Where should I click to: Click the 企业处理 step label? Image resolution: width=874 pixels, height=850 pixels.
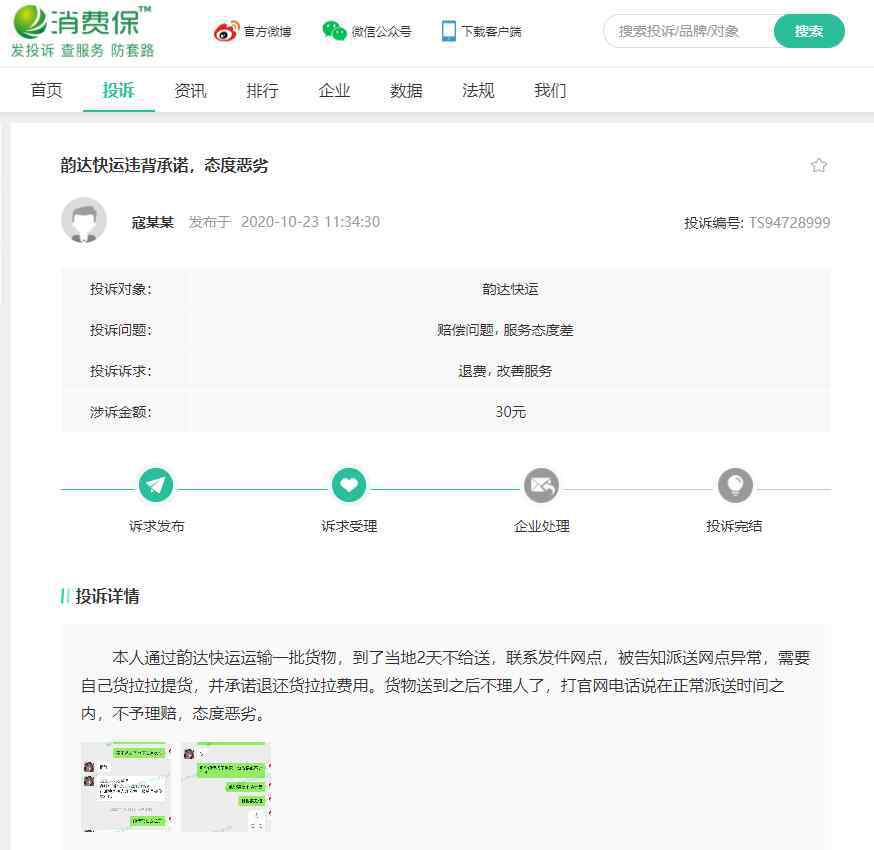pos(542,526)
